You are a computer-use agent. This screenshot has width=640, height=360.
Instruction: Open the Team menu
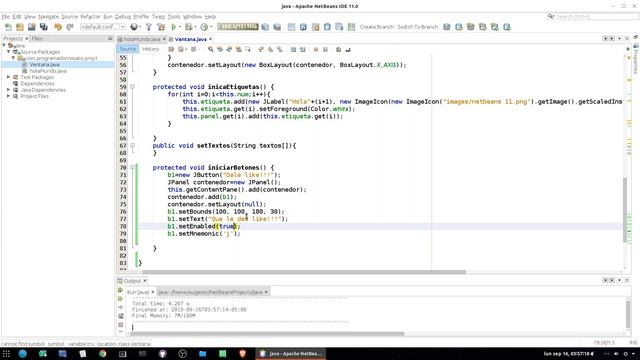tap(158, 17)
